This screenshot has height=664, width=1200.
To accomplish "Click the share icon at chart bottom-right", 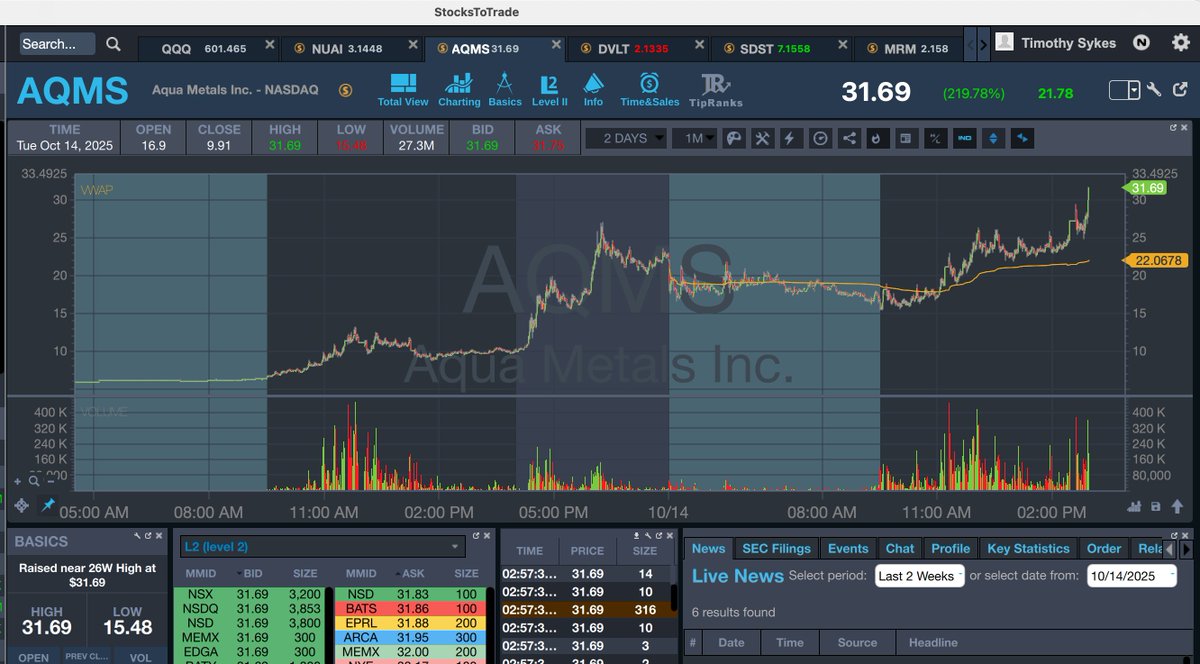I will pos(1175,507).
